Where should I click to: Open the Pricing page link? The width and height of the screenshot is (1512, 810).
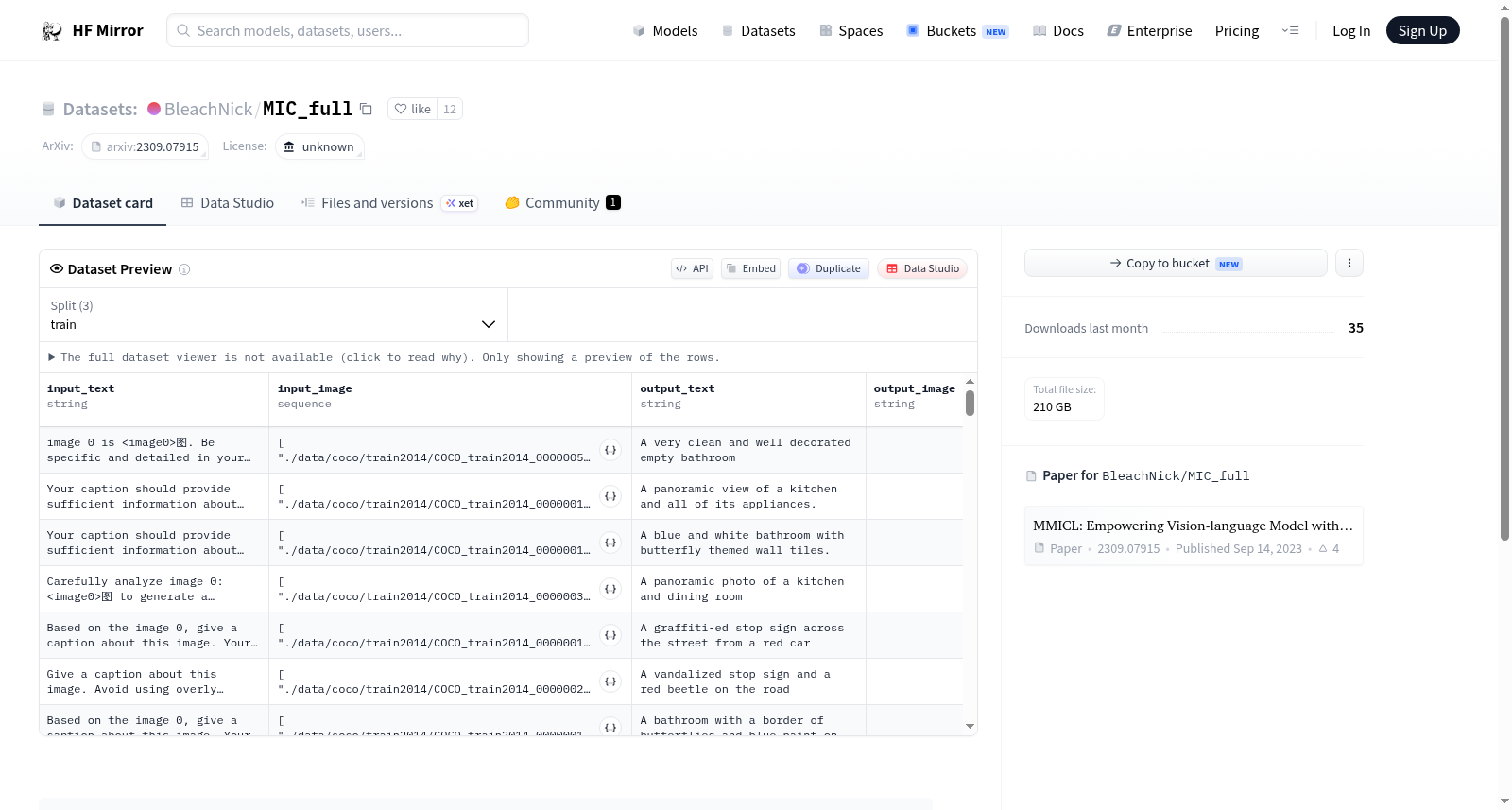click(x=1237, y=31)
